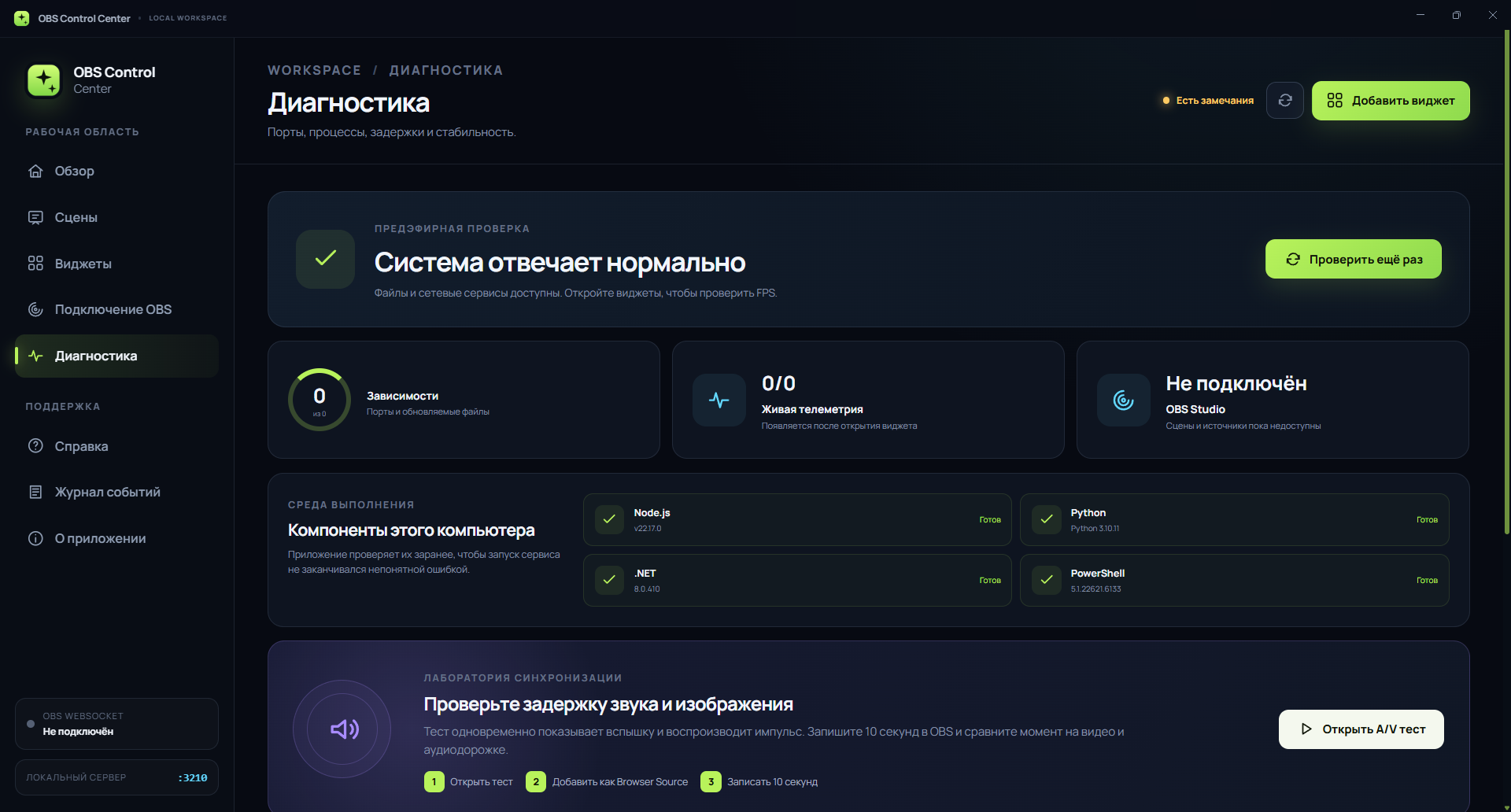Click the Зависимости card title

(x=402, y=396)
